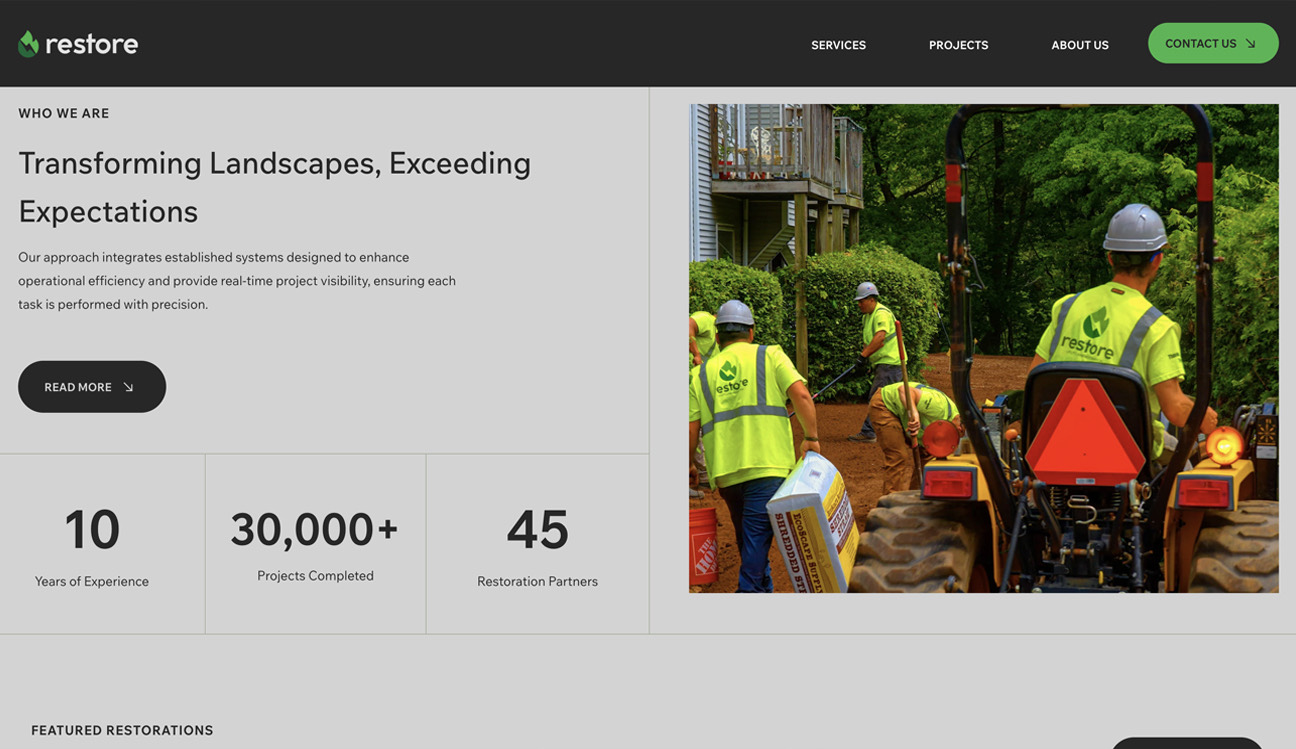
Task: Click the Read More button
Action: (92, 387)
